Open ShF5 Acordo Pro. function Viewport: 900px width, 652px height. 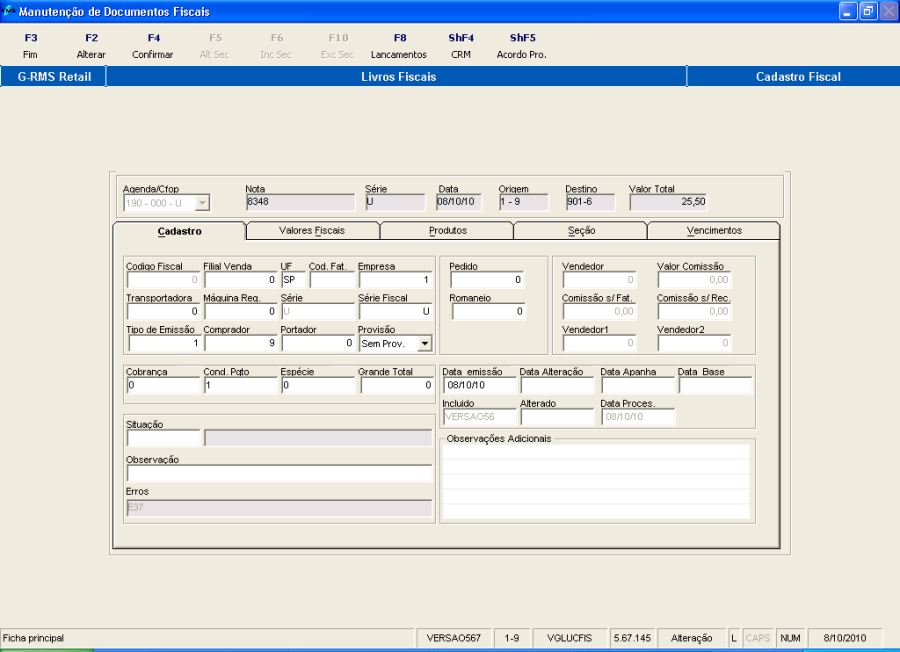pos(521,46)
